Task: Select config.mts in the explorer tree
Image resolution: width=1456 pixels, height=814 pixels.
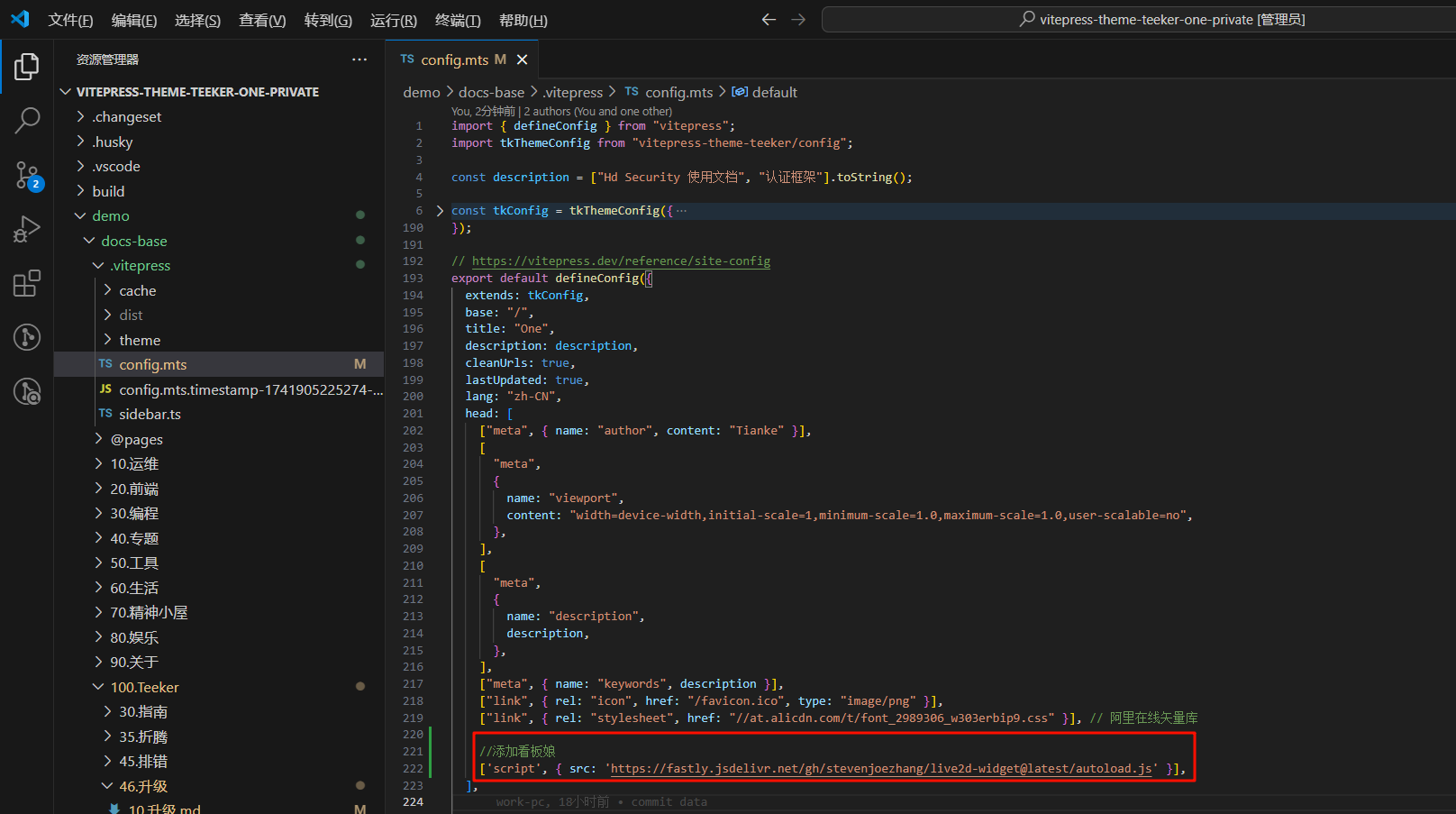Action: point(219,364)
